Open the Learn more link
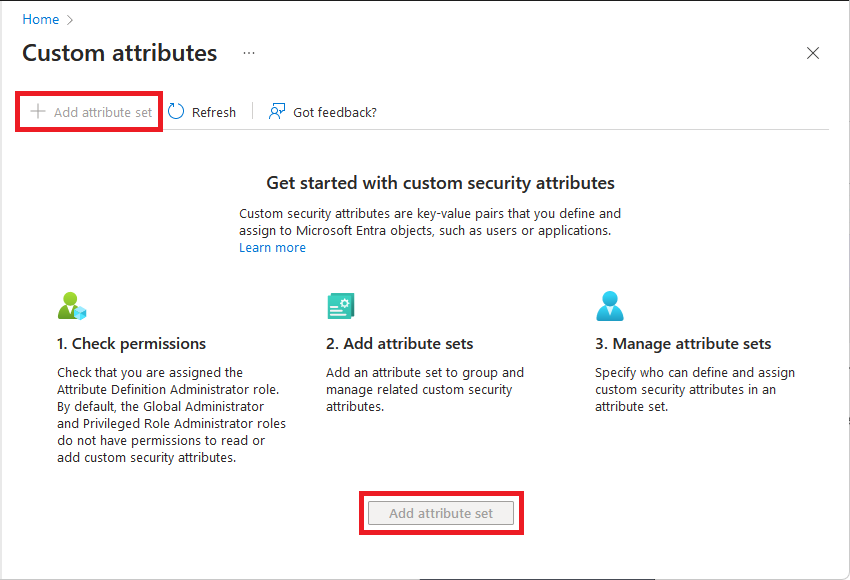 click(x=272, y=247)
